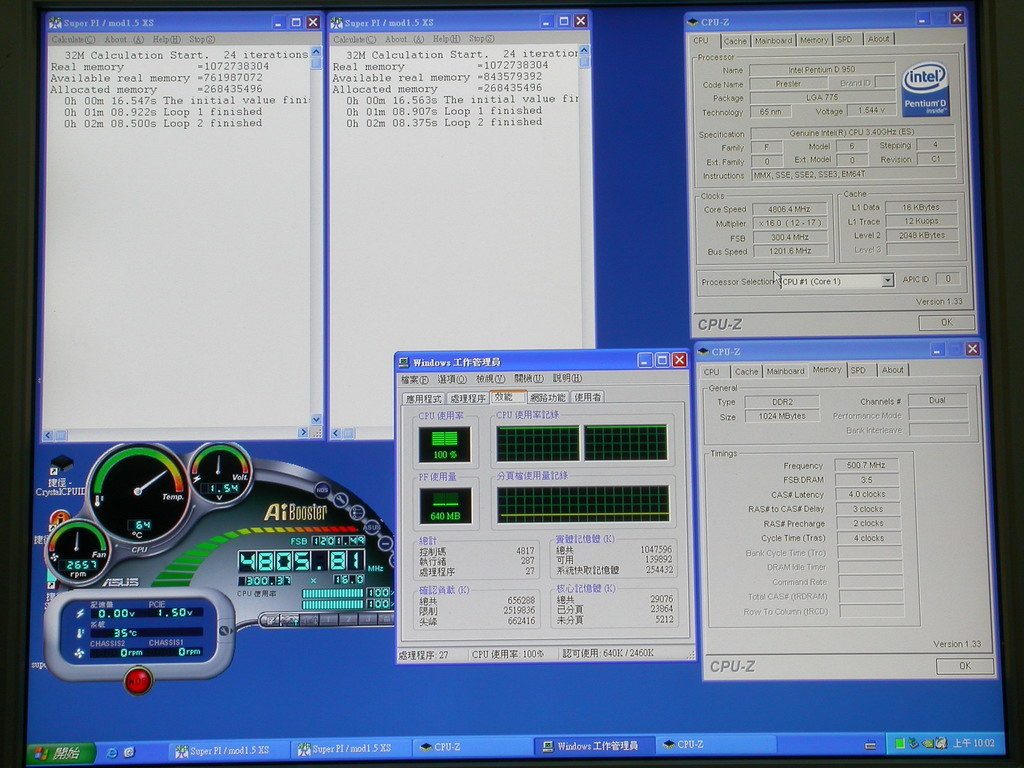Click OK in the CPU-Z Memory window
1024x768 pixels.
pos(964,666)
